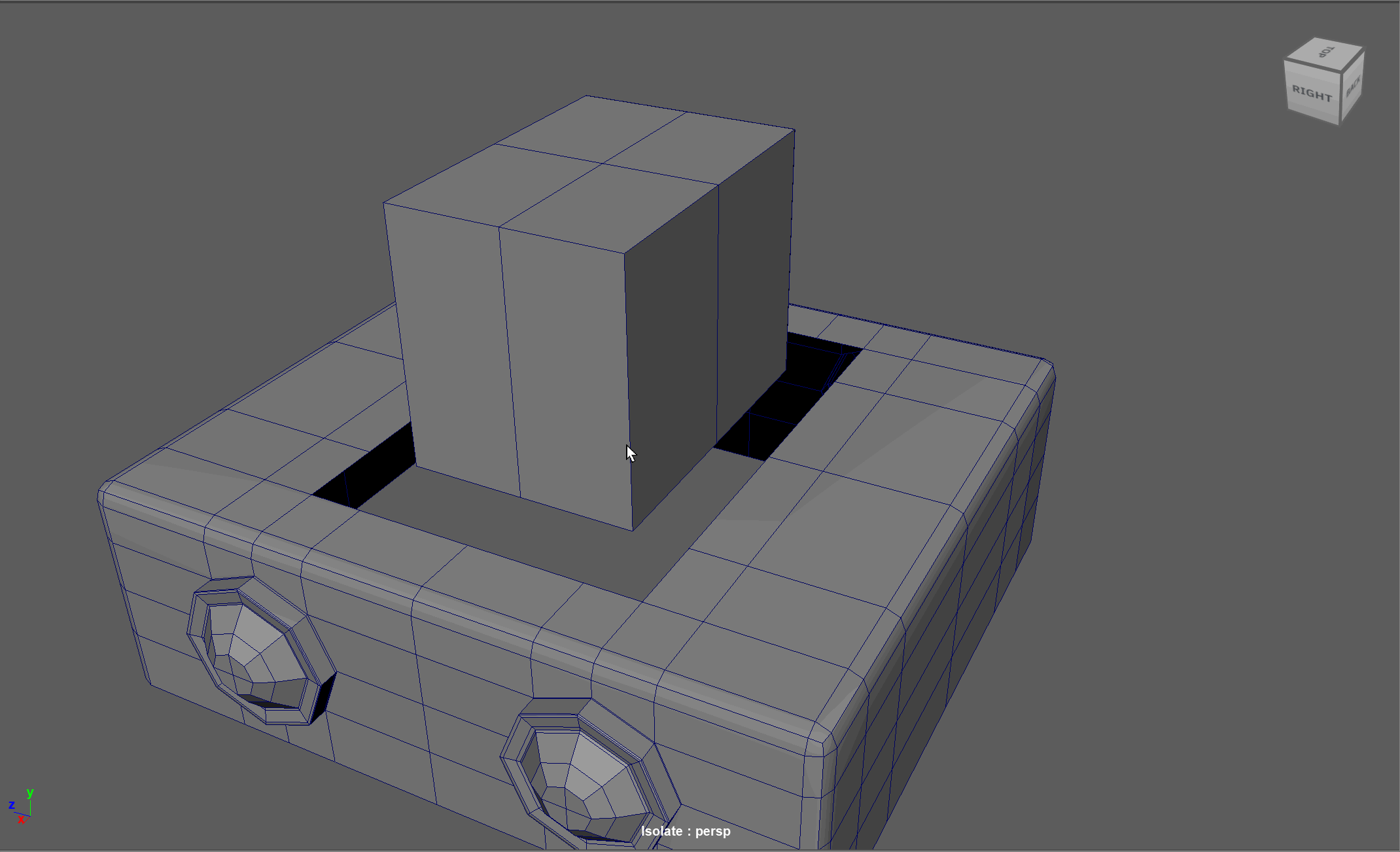Select the left octagonal bolt on base
This screenshot has width=1400, height=852.
(258, 652)
